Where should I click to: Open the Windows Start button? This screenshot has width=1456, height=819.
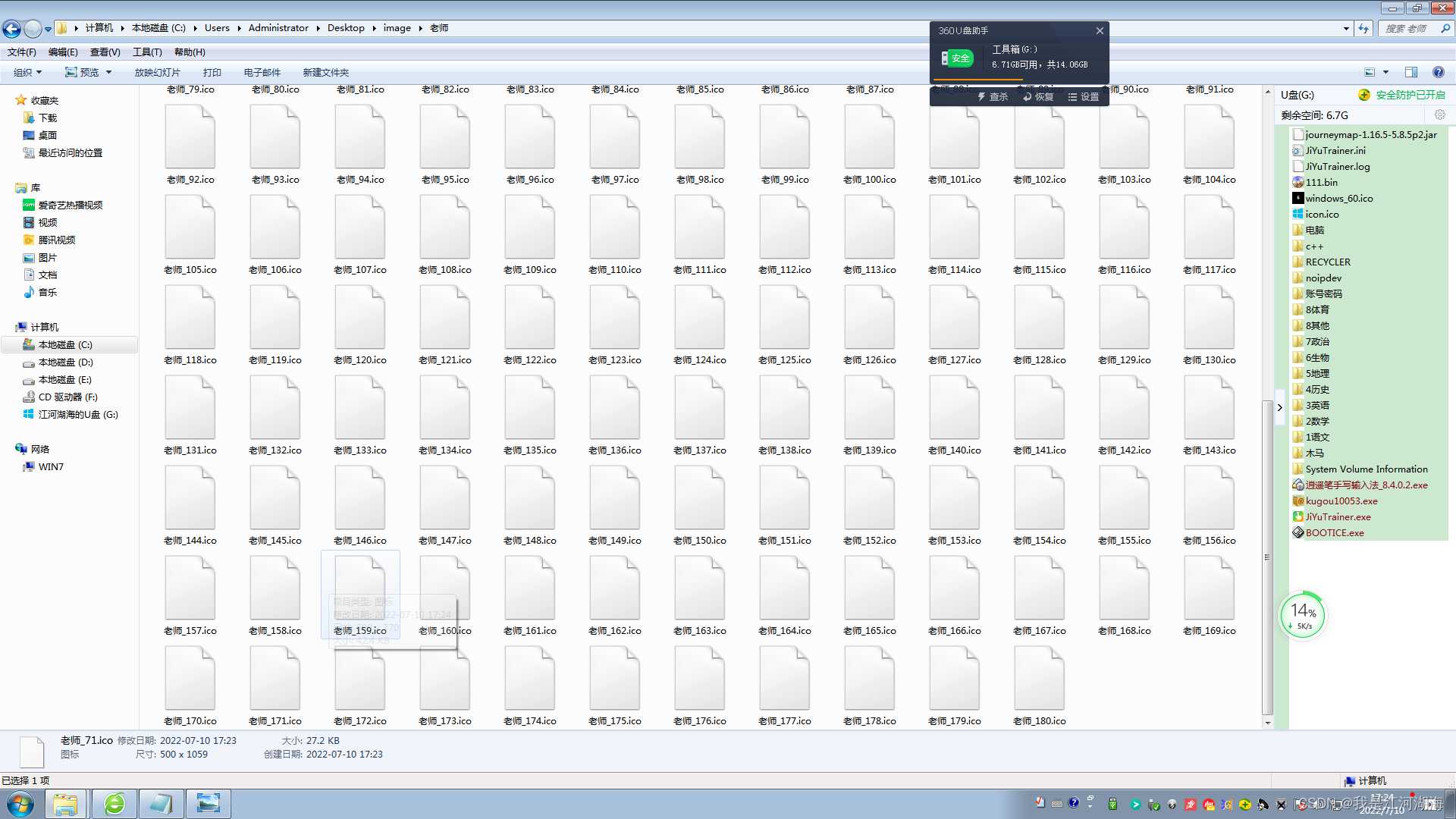pos(20,804)
